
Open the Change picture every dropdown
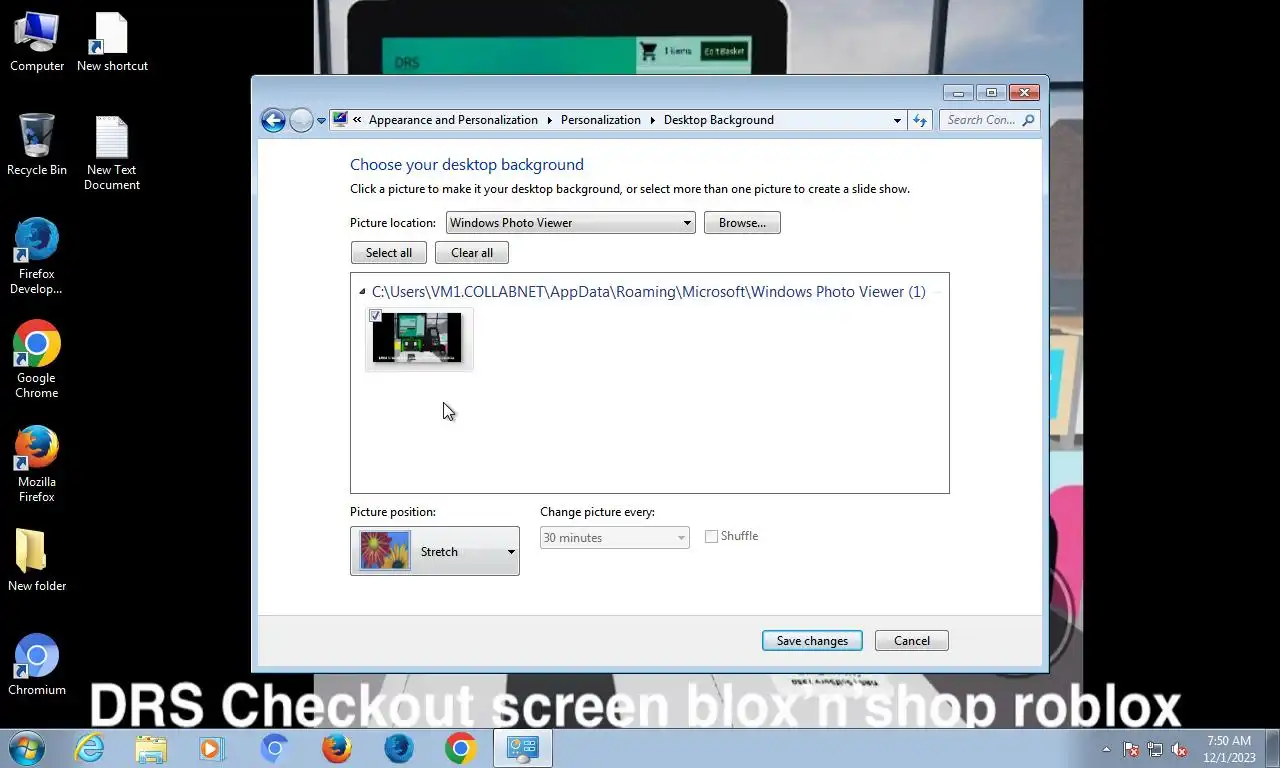(614, 538)
